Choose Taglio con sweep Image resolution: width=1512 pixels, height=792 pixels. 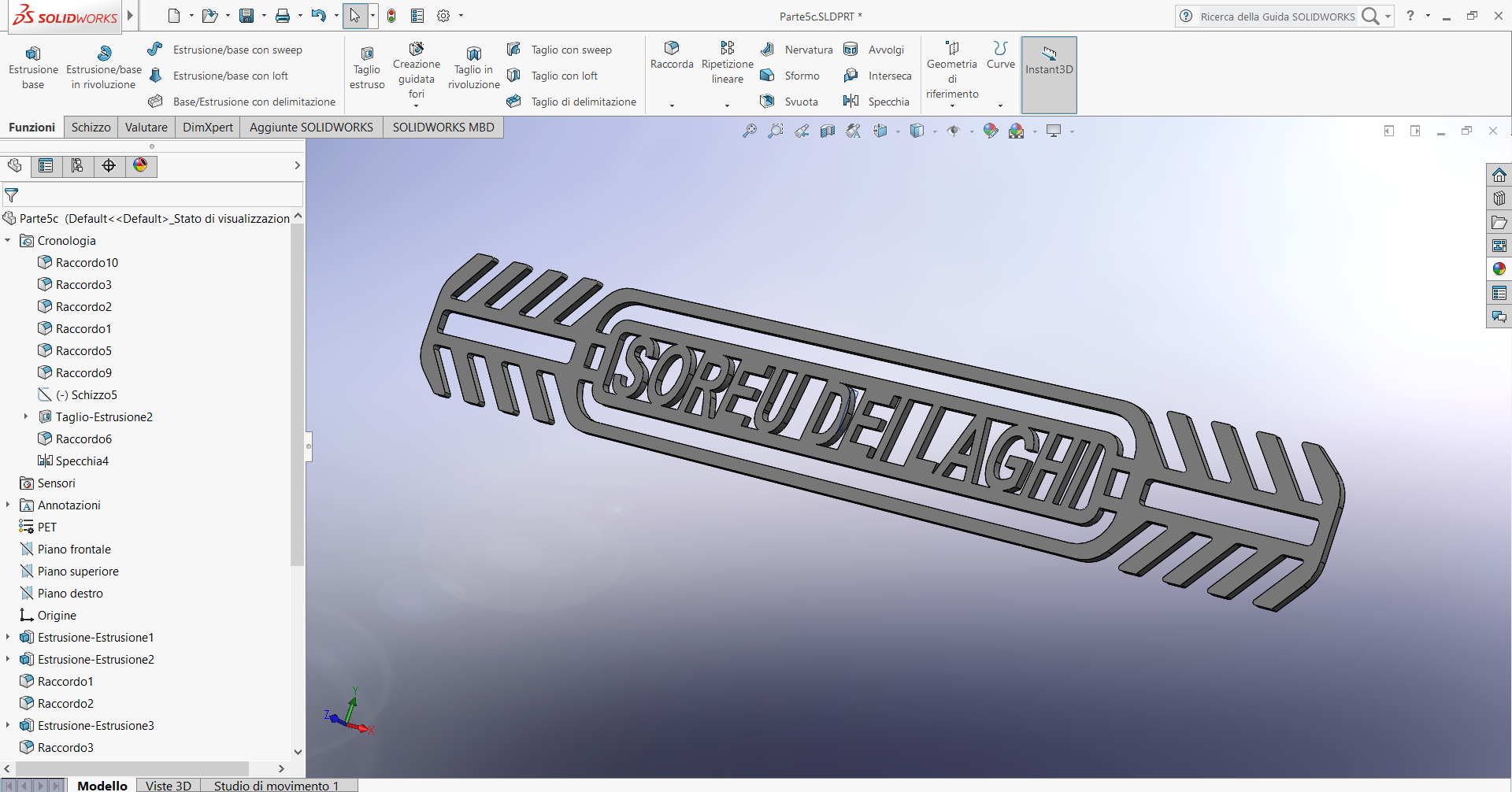tap(559, 50)
